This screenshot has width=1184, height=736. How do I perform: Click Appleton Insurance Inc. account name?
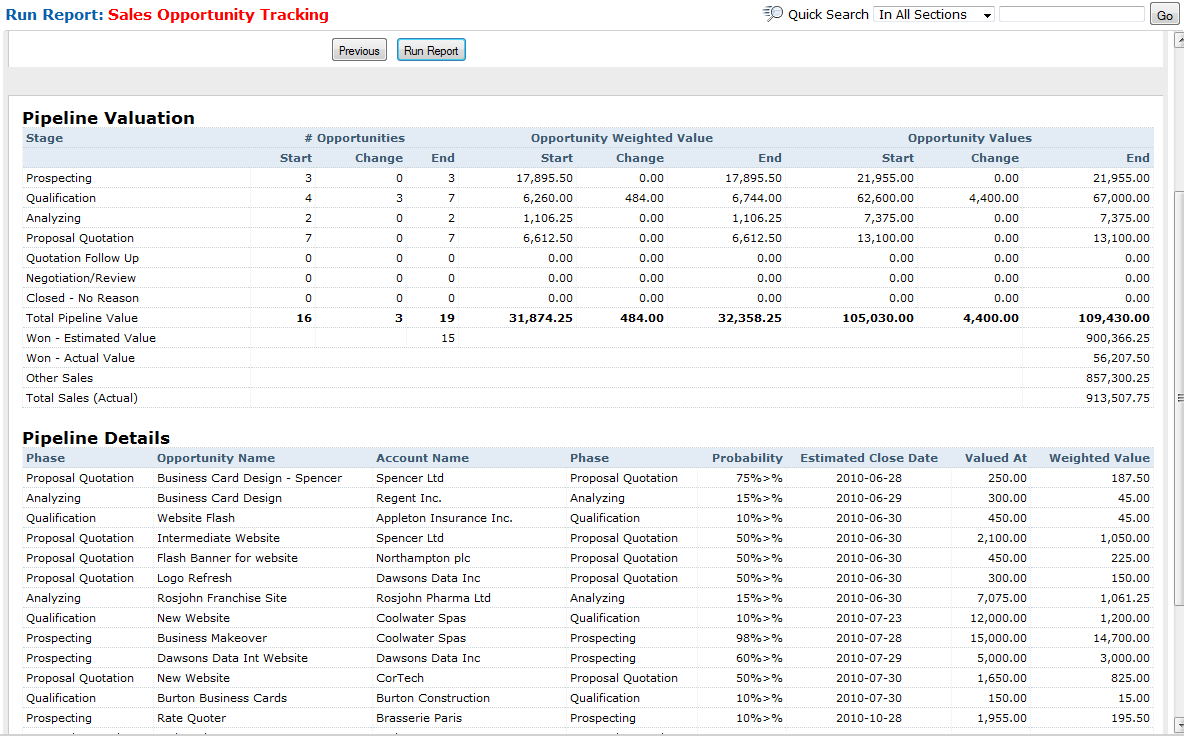(444, 518)
